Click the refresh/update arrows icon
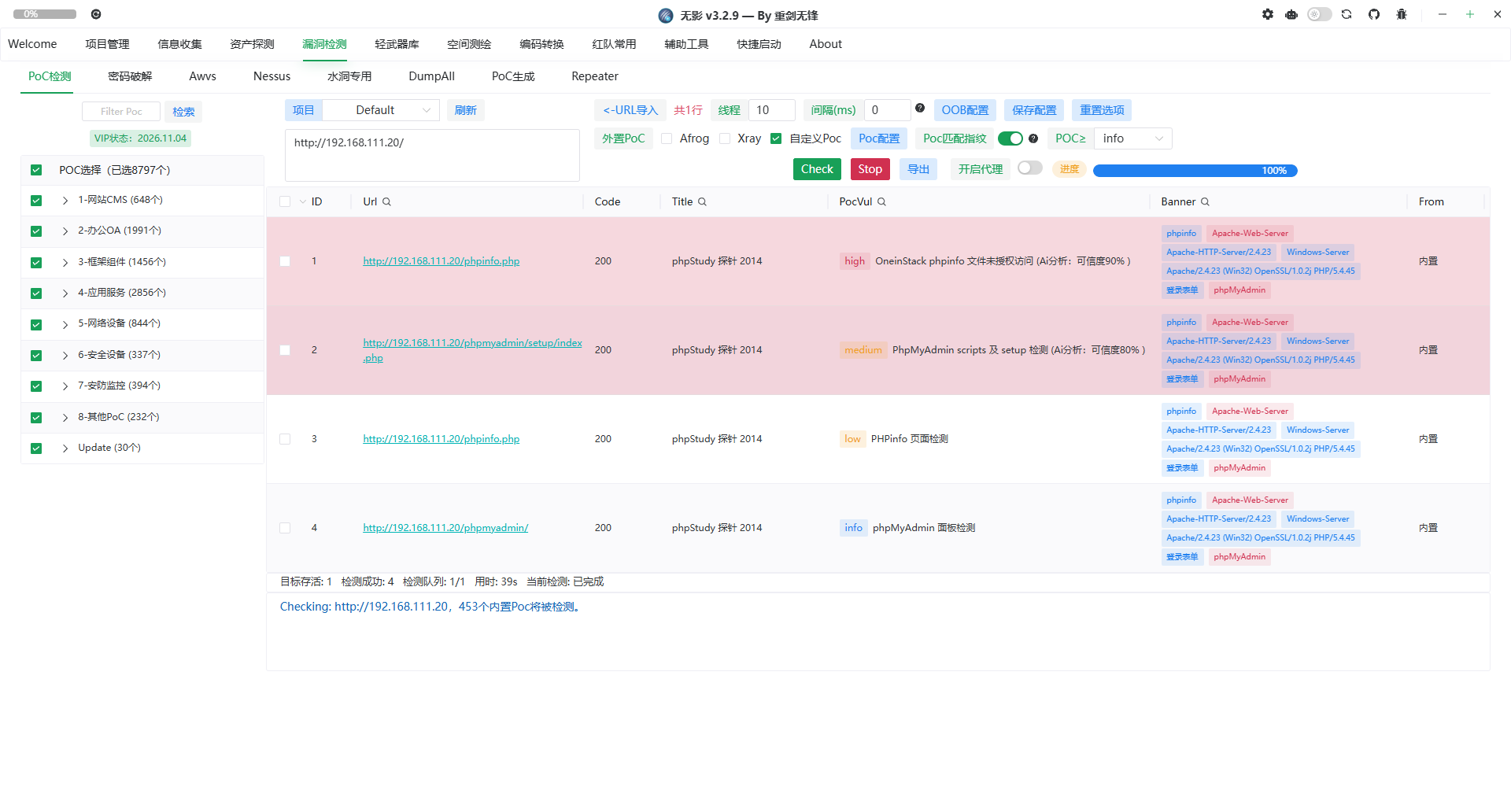This screenshot has width=1511, height=812. [x=1347, y=14]
